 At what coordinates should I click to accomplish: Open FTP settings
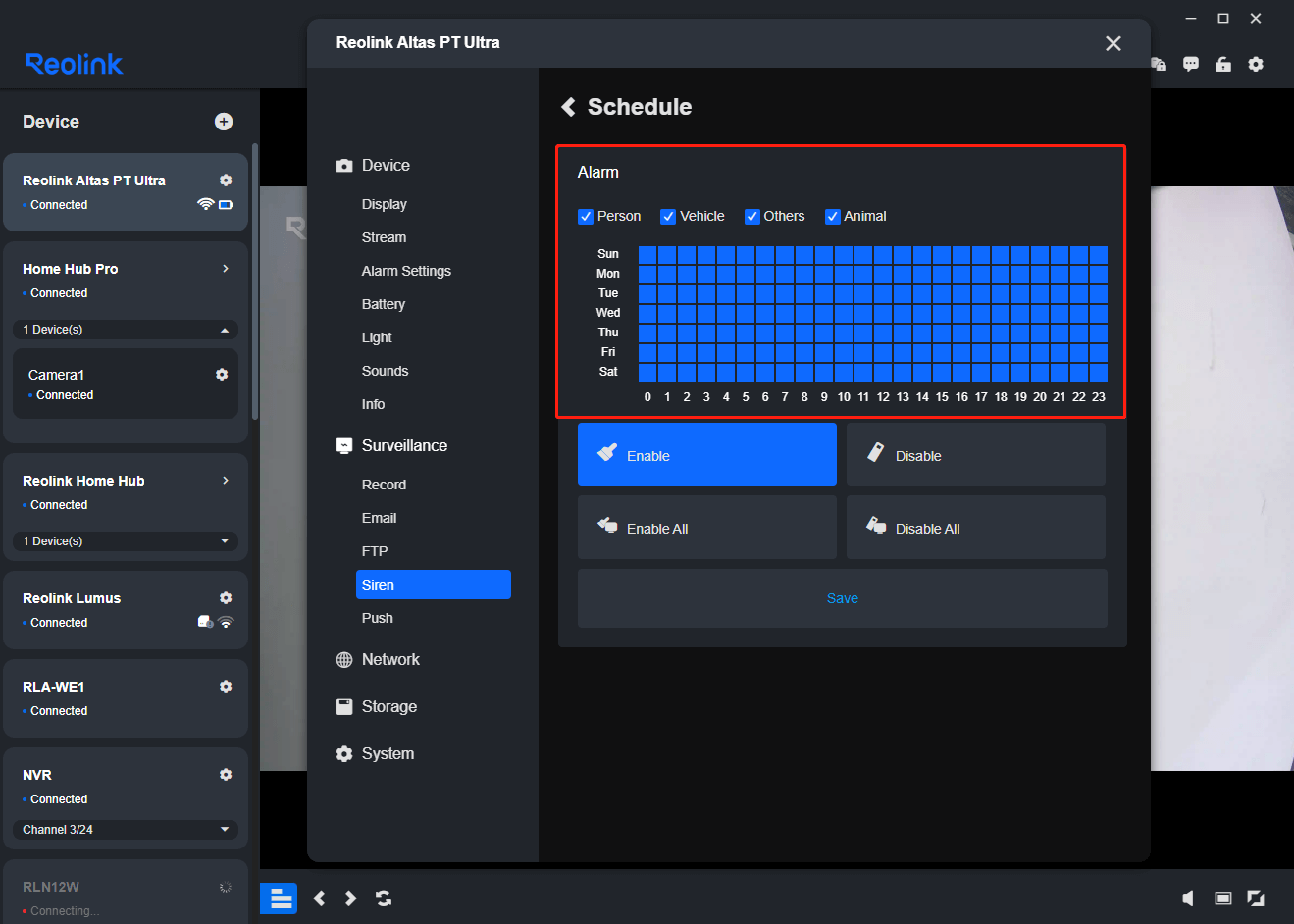[375, 551]
